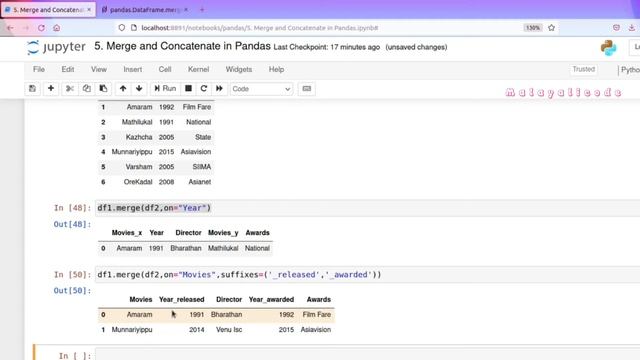This screenshot has width=640, height=360.
Task: Click the code cell In [50]
Action: click(367, 275)
